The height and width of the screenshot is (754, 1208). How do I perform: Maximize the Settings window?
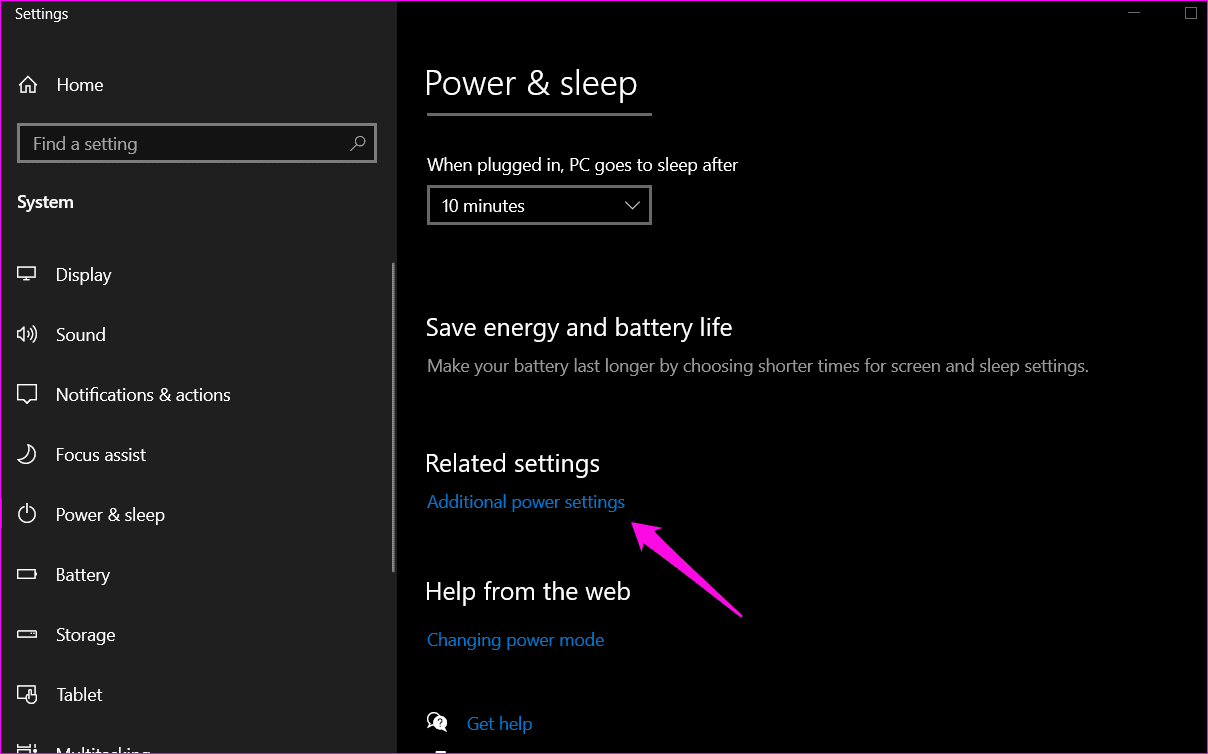click(x=1190, y=13)
